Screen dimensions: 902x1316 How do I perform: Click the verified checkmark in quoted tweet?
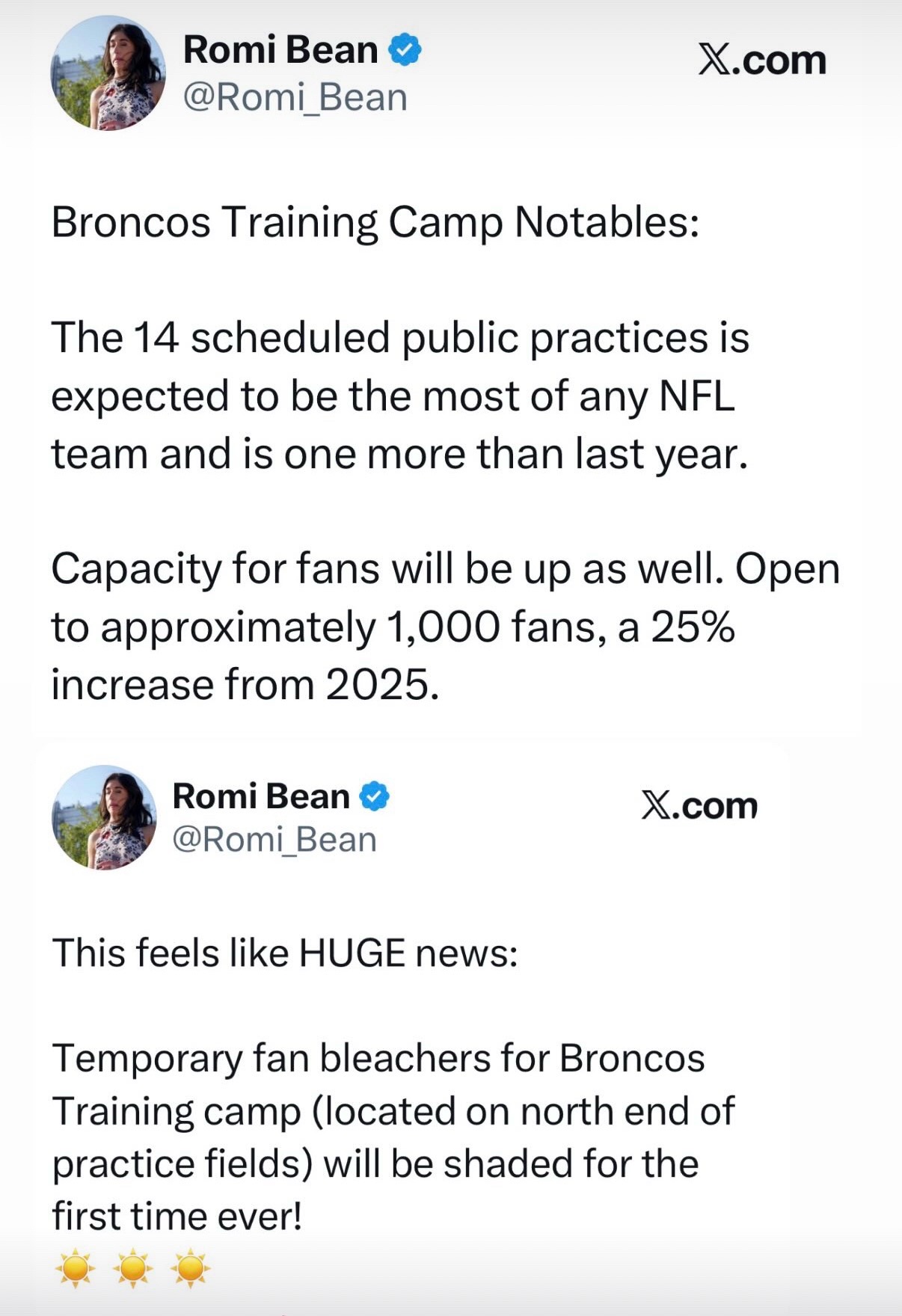pos(375,796)
